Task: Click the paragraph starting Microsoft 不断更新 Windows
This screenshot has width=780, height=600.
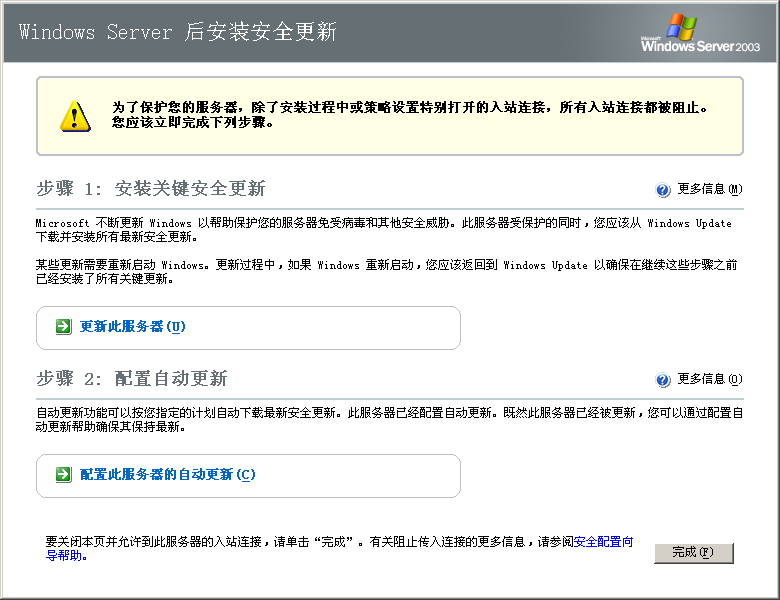Action: pyautogui.click(x=384, y=230)
